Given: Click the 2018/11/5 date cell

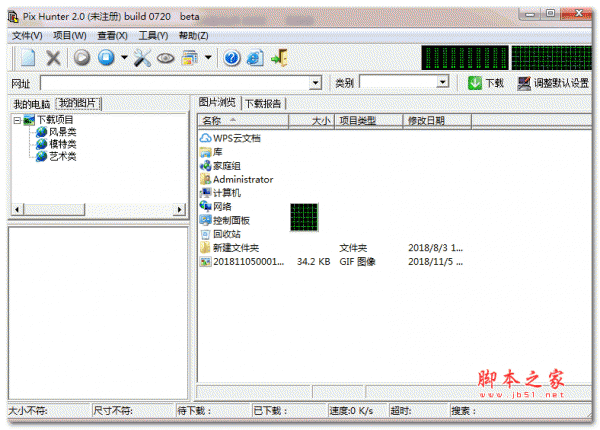Looking at the screenshot, I should click(x=435, y=262).
